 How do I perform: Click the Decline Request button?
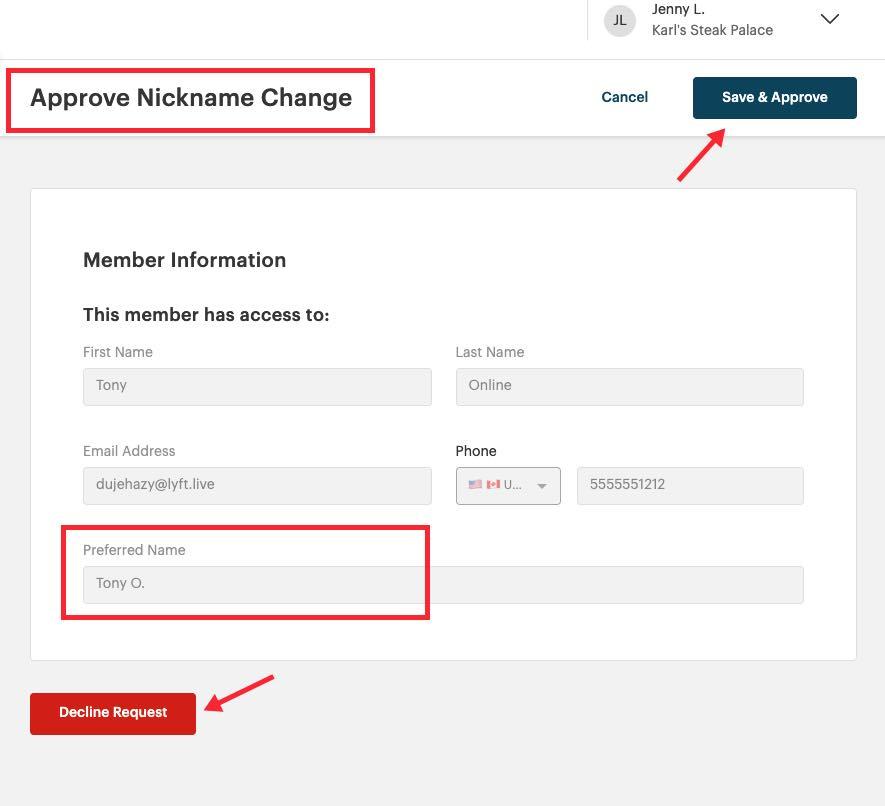point(112,712)
